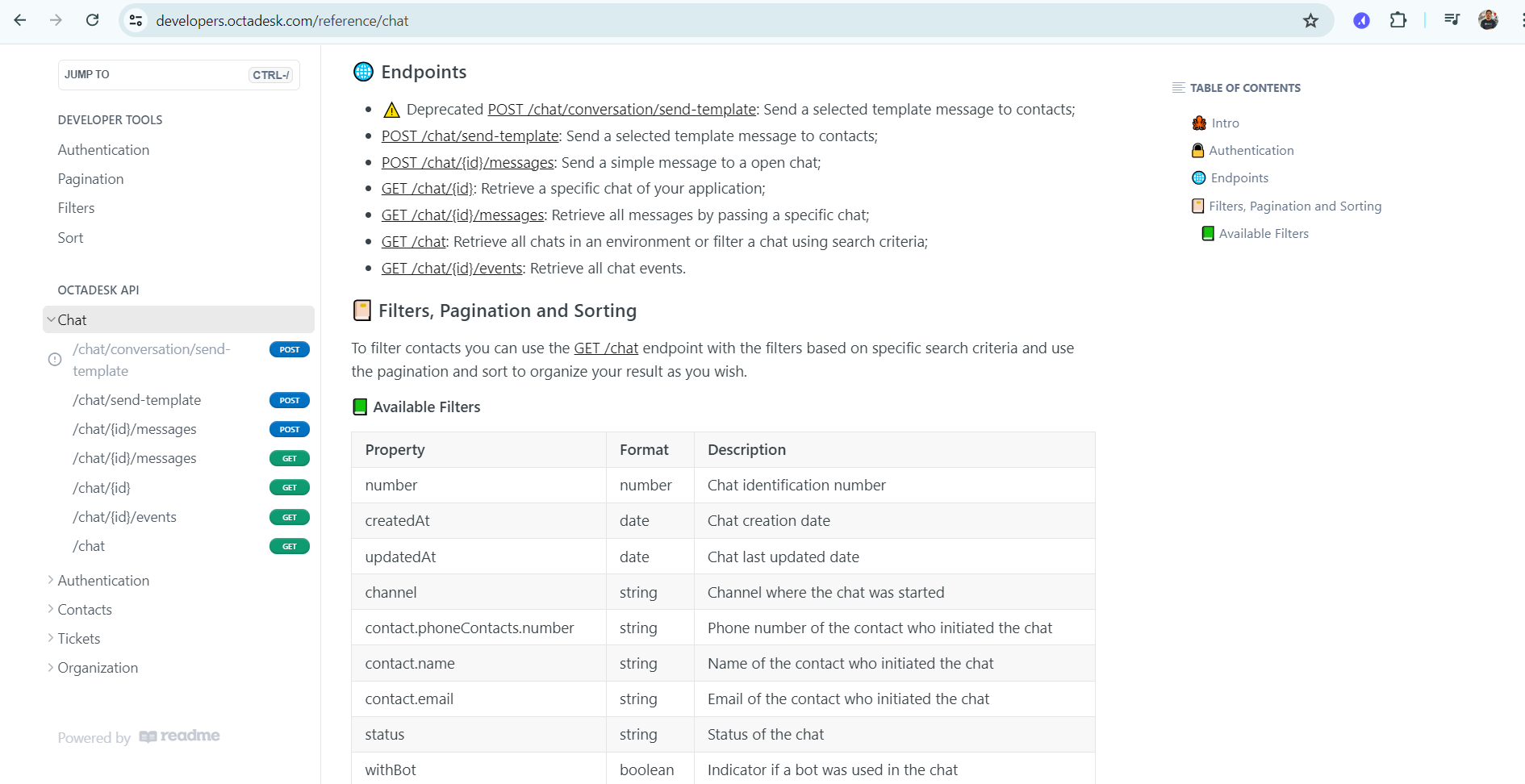Click the browser address bar URL
This screenshot has height=784, width=1525.
click(x=282, y=20)
